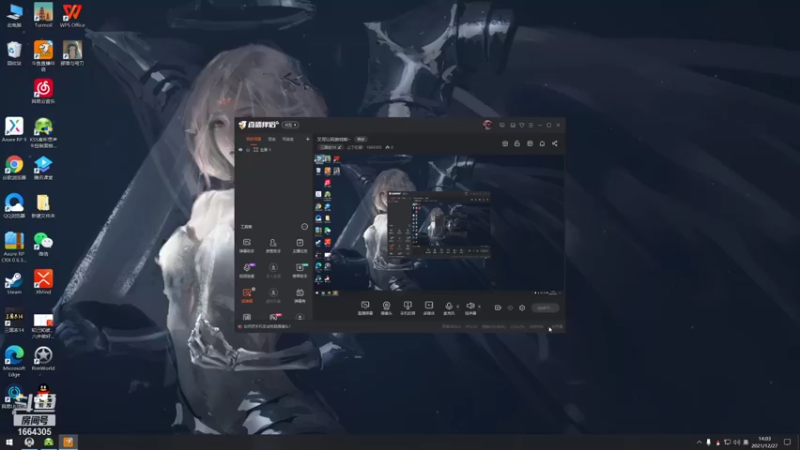The height and width of the screenshot is (450, 800).
Task: Switch to the first orange scene tab
Action: 254,139
